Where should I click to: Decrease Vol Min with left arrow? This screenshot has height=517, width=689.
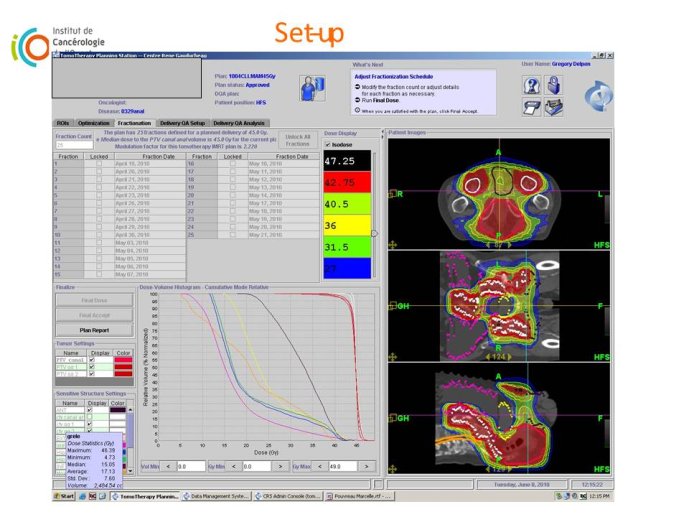[x=168, y=466]
